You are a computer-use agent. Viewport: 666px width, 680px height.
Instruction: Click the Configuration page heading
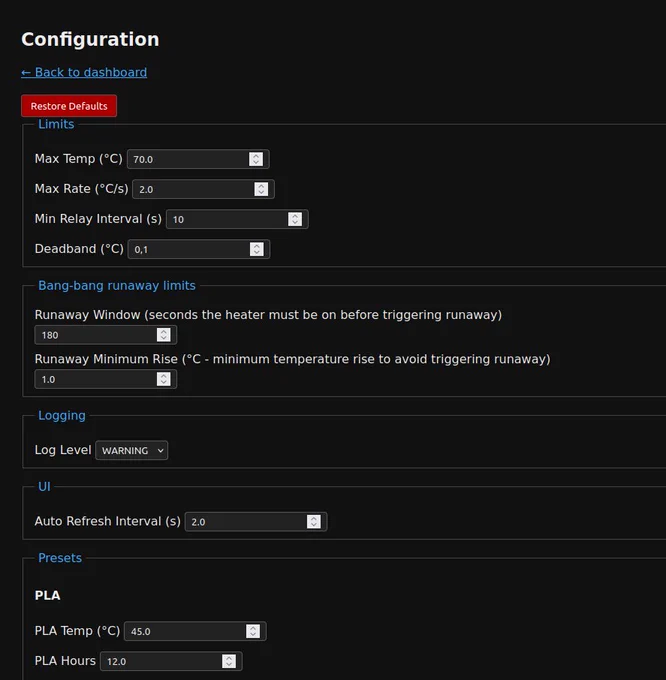point(90,39)
